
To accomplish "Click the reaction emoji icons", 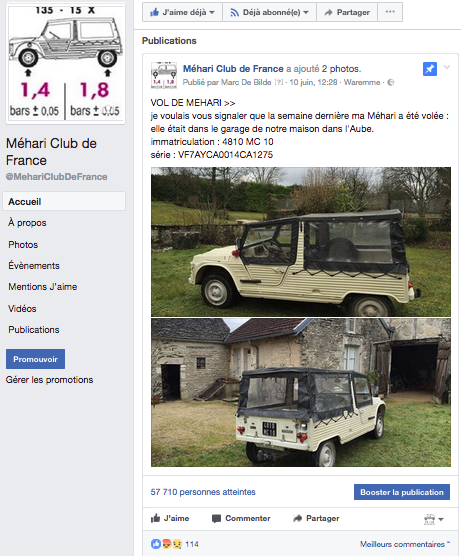I will (x=166, y=544).
